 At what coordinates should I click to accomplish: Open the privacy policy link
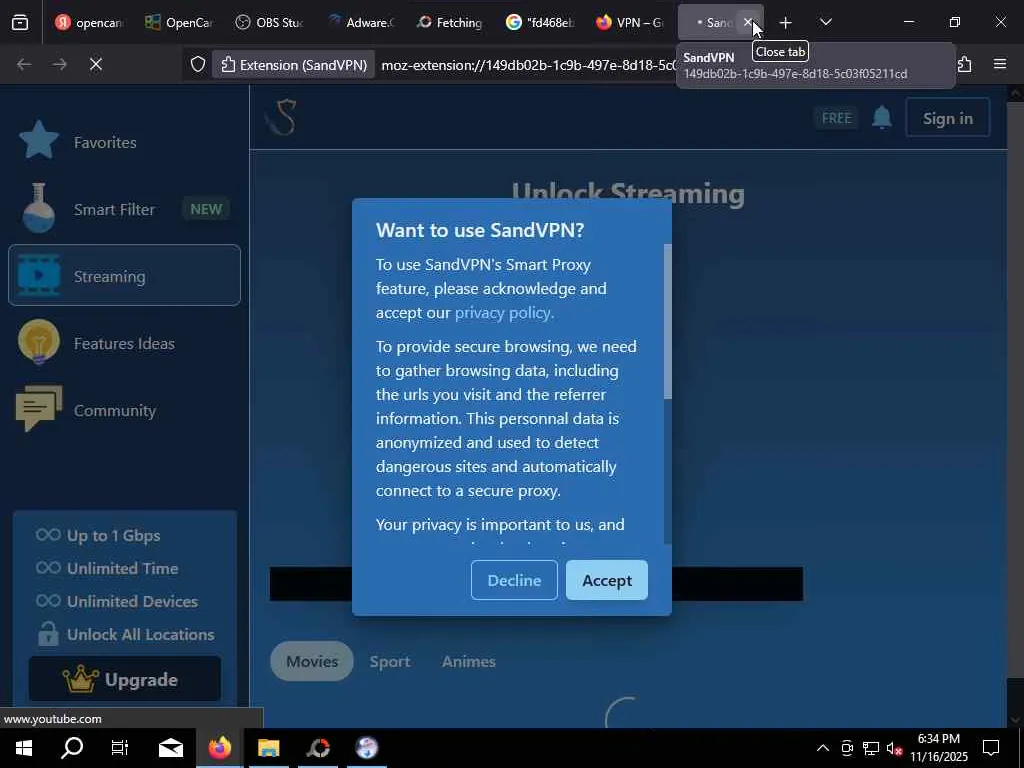504,313
